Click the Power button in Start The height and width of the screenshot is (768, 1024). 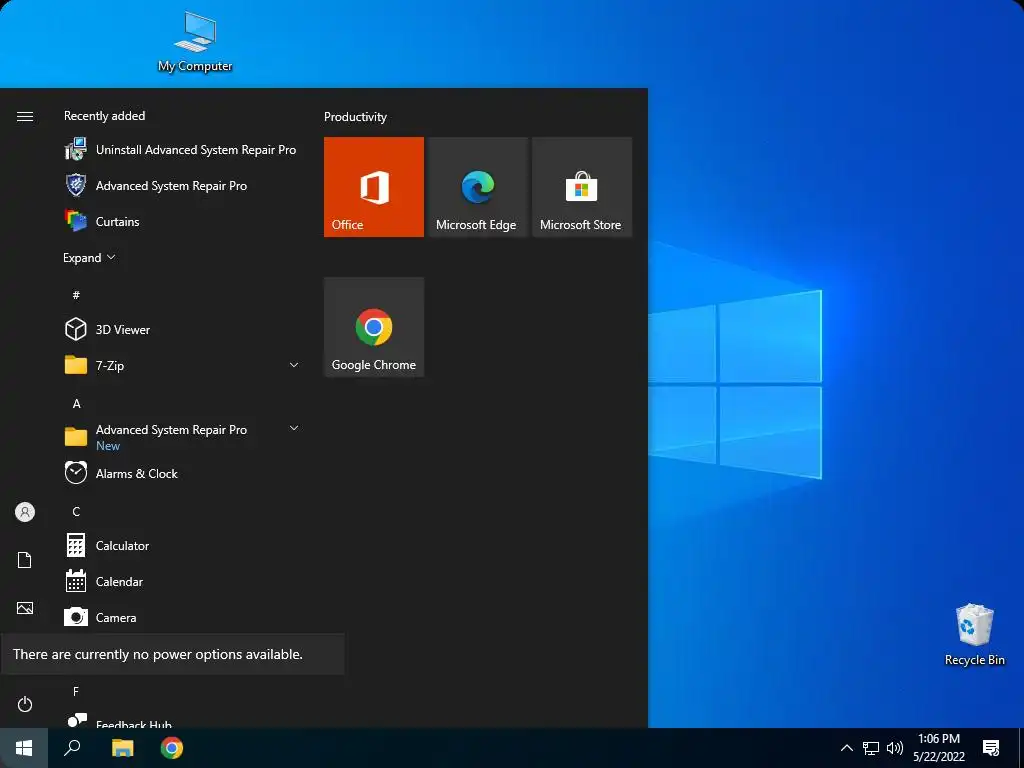point(25,704)
